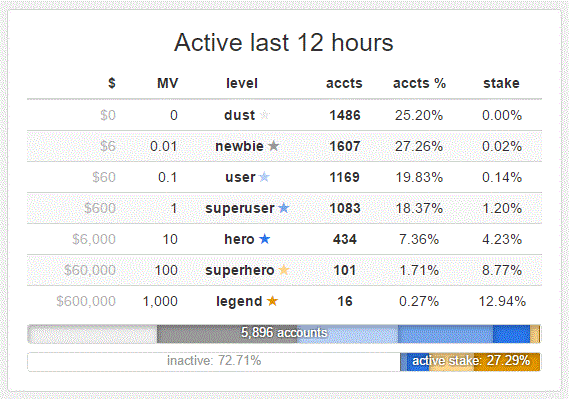Click the accounts count 1169
The width and height of the screenshot is (569, 399).
345,177
